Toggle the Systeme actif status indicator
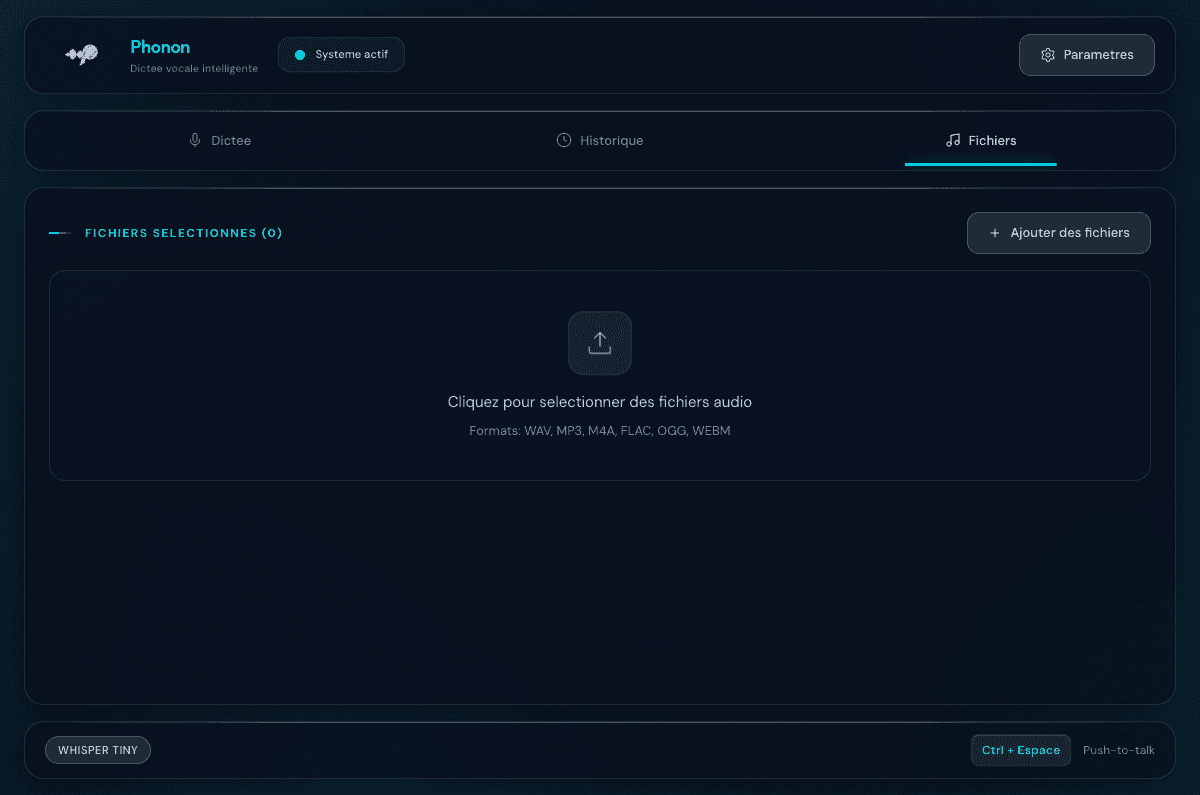 [x=341, y=55]
